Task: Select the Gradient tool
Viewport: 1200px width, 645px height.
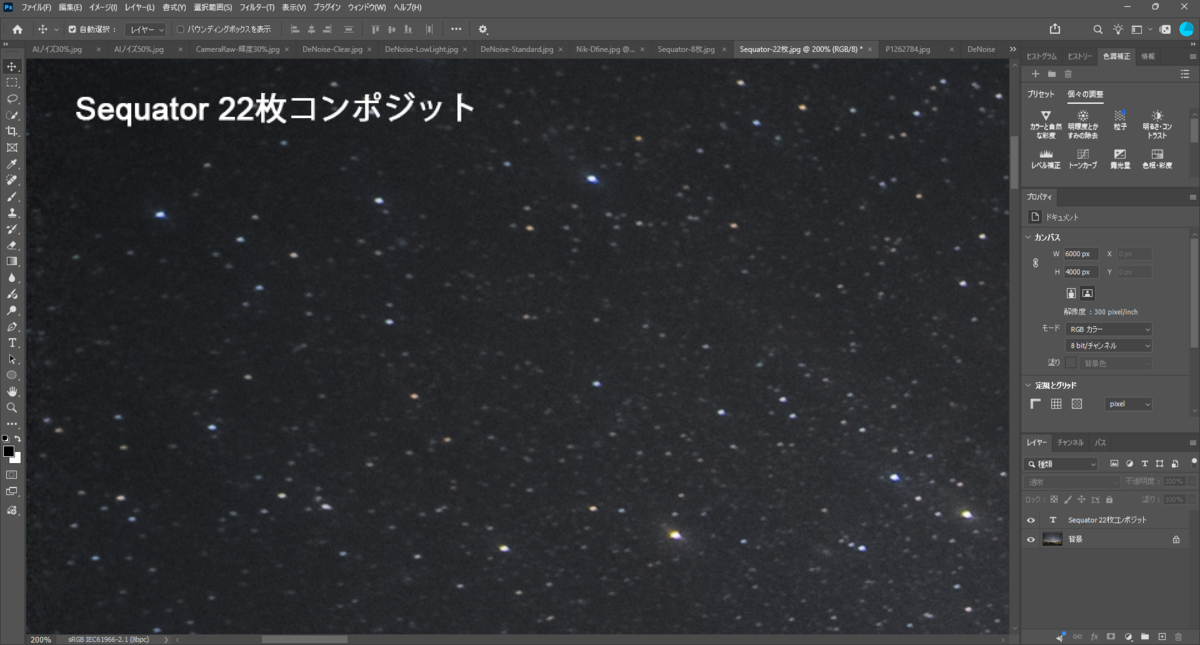Action: 12,261
